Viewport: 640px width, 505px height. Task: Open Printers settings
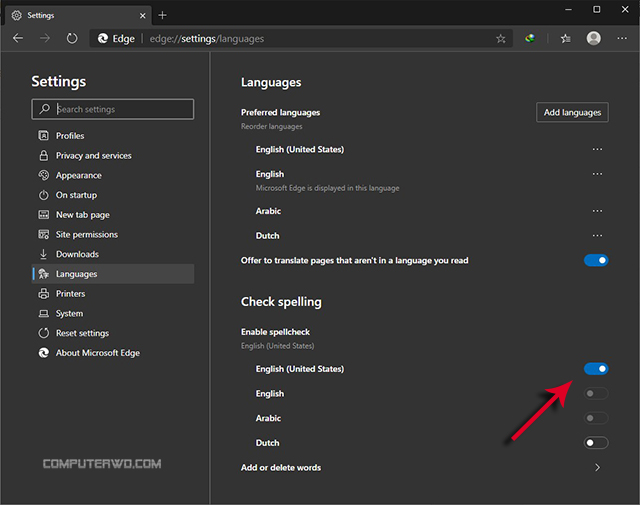tap(113, 294)
